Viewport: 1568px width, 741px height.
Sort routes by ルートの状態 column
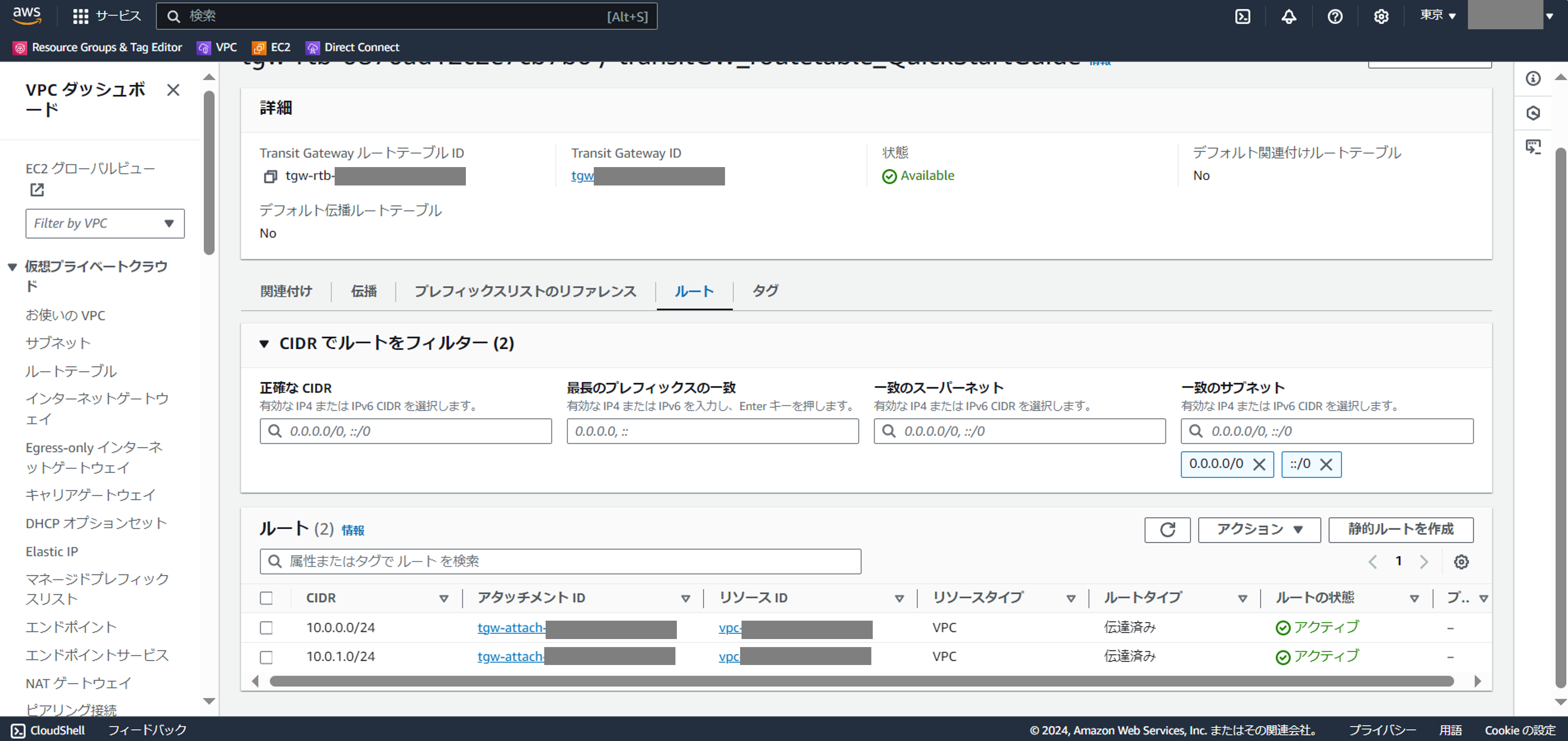(1414, 598)
